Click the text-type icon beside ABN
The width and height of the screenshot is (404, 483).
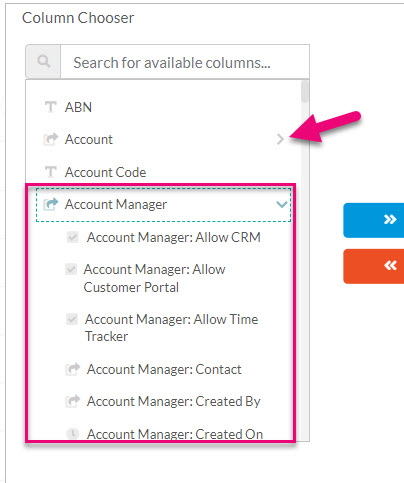click(51, 107)
